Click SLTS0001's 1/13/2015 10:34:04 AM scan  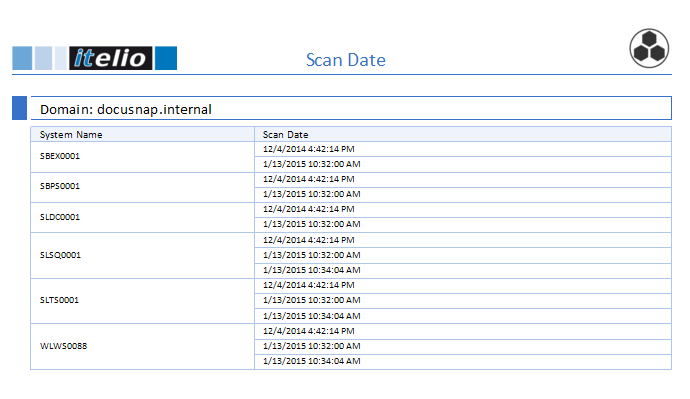tap(312, 316)
